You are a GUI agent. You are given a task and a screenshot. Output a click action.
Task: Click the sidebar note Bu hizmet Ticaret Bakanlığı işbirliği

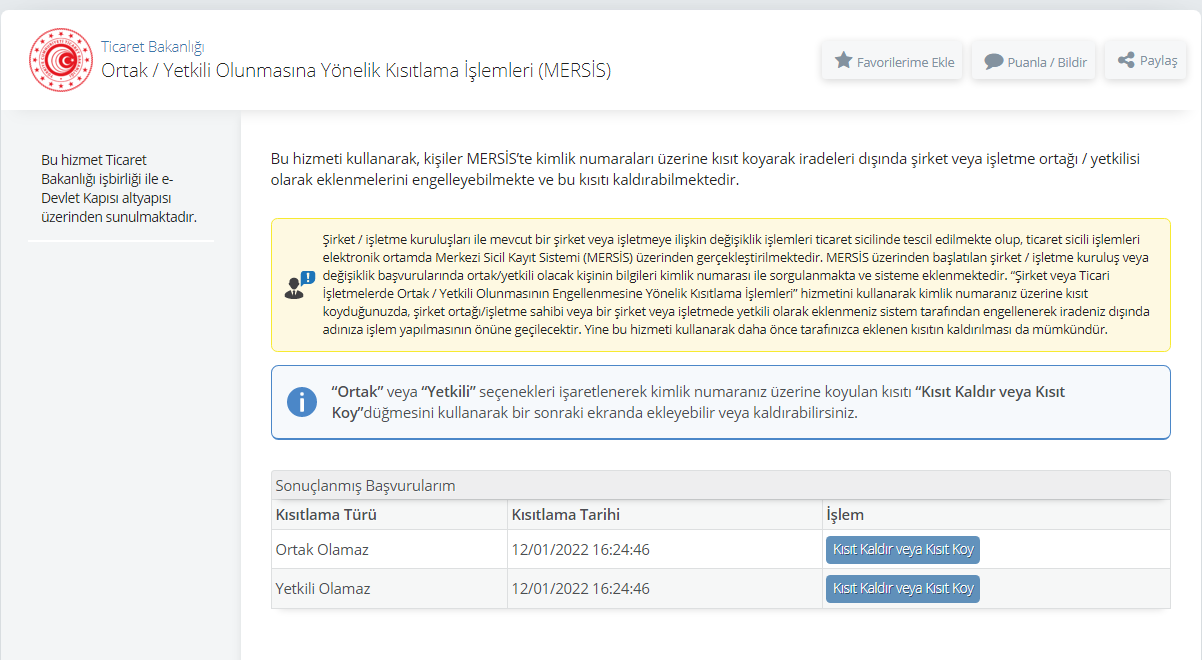click(119, 188)
